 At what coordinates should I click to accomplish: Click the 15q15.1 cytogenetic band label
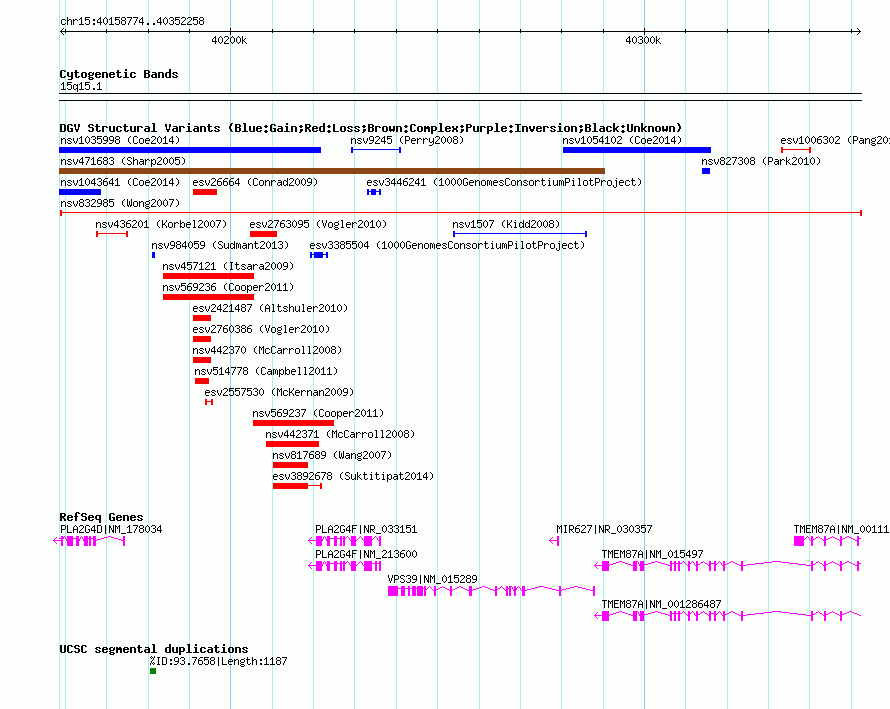tap(81, 87)
